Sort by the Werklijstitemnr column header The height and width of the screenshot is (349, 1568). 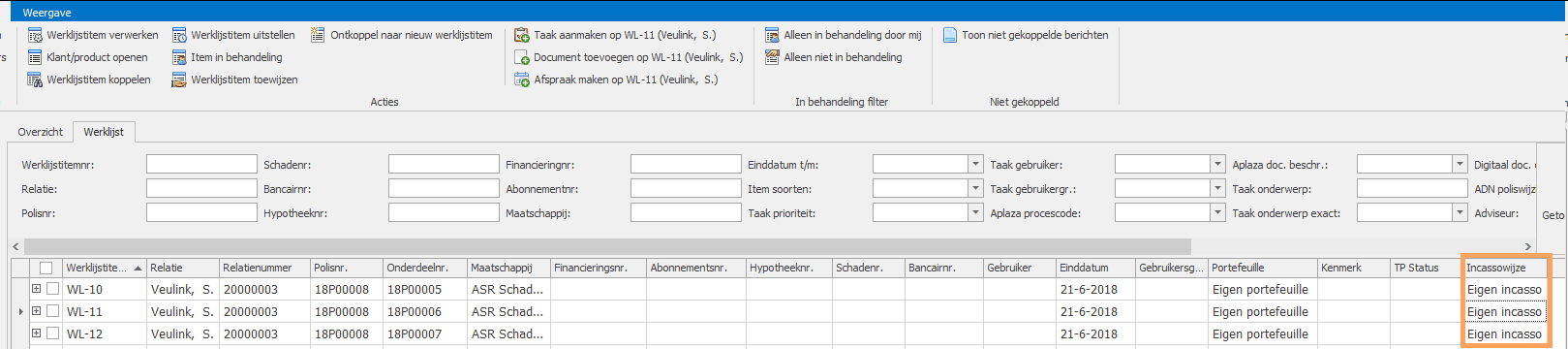click(x=104, y=268)
